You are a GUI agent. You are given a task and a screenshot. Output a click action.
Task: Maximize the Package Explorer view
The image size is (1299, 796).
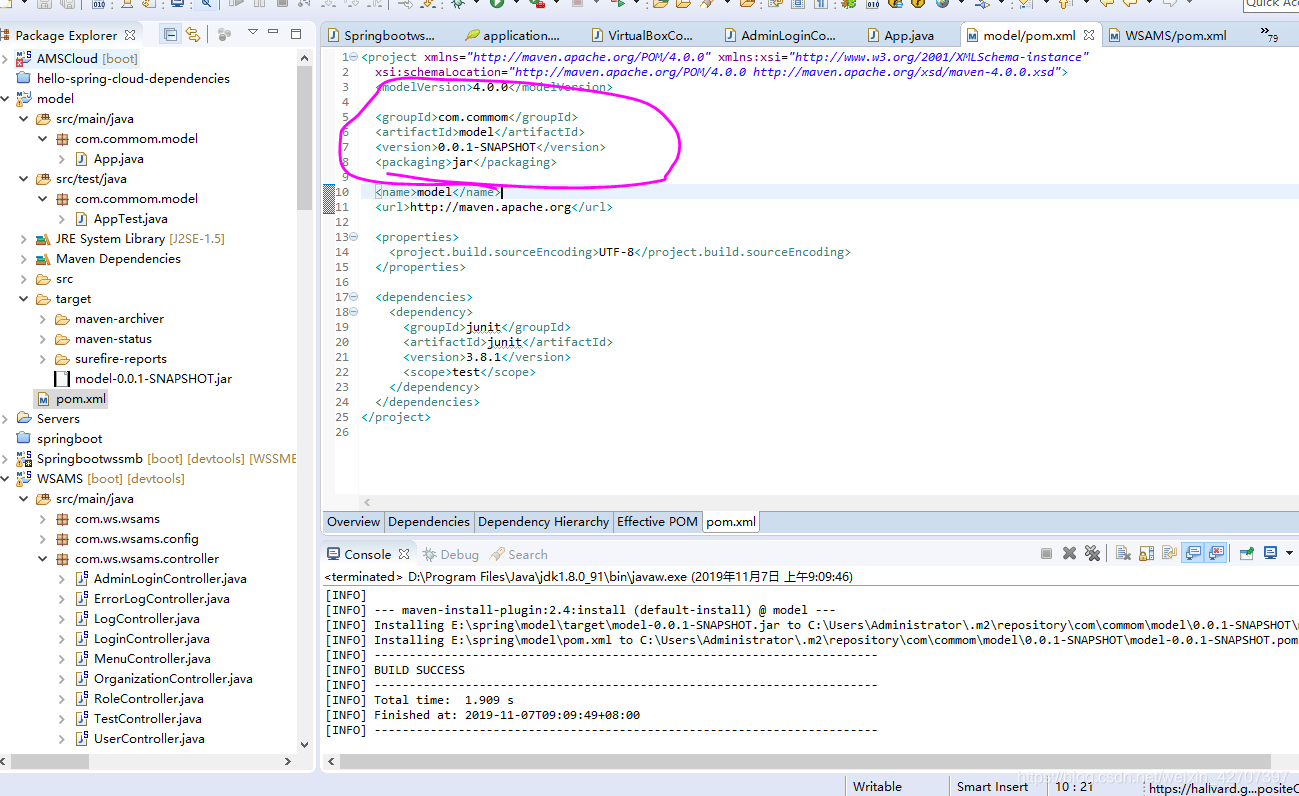click(296, 33)
